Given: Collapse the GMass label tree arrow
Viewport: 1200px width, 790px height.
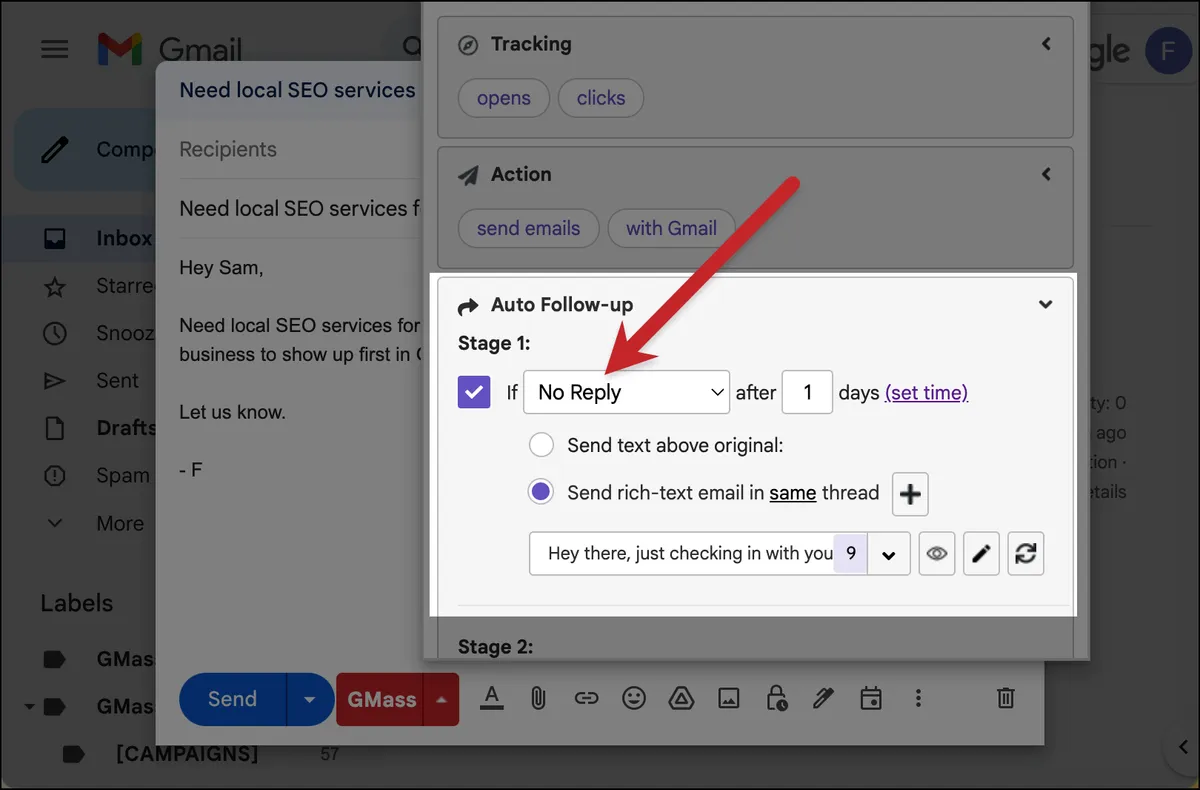Looking at the screenshot, I should pyautogui.click(x=30, y=707).
